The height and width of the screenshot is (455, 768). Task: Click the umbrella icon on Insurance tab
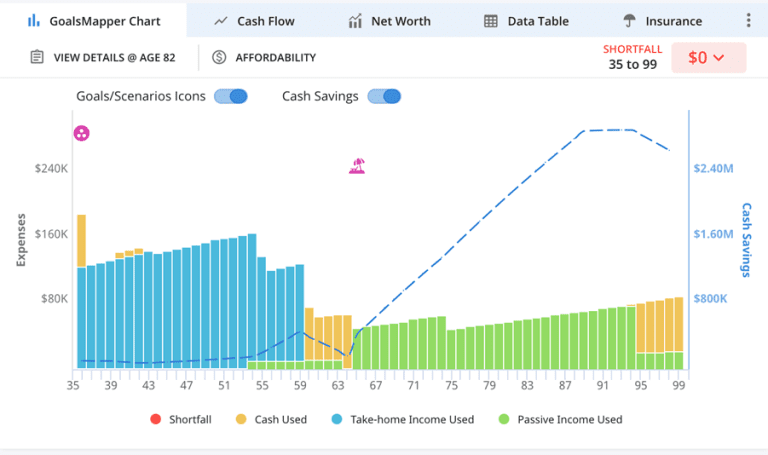click(629, 21)
